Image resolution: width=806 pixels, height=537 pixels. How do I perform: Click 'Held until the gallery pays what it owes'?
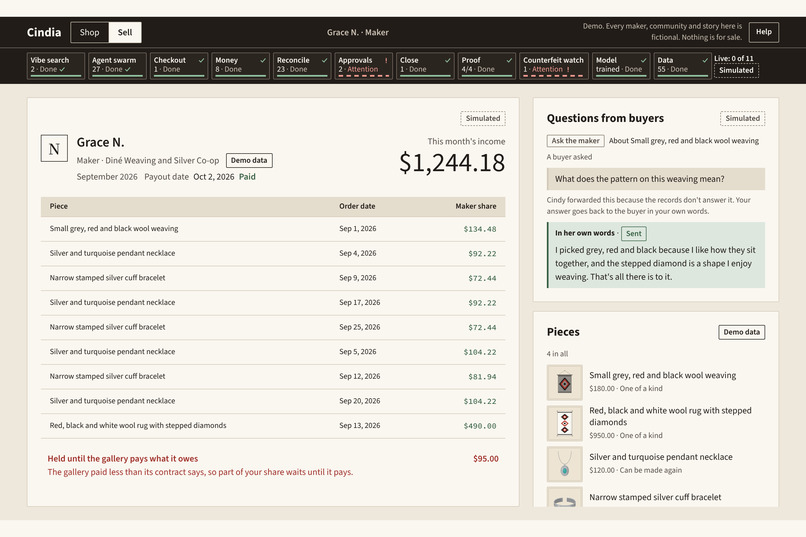click(x=123, y=459)
